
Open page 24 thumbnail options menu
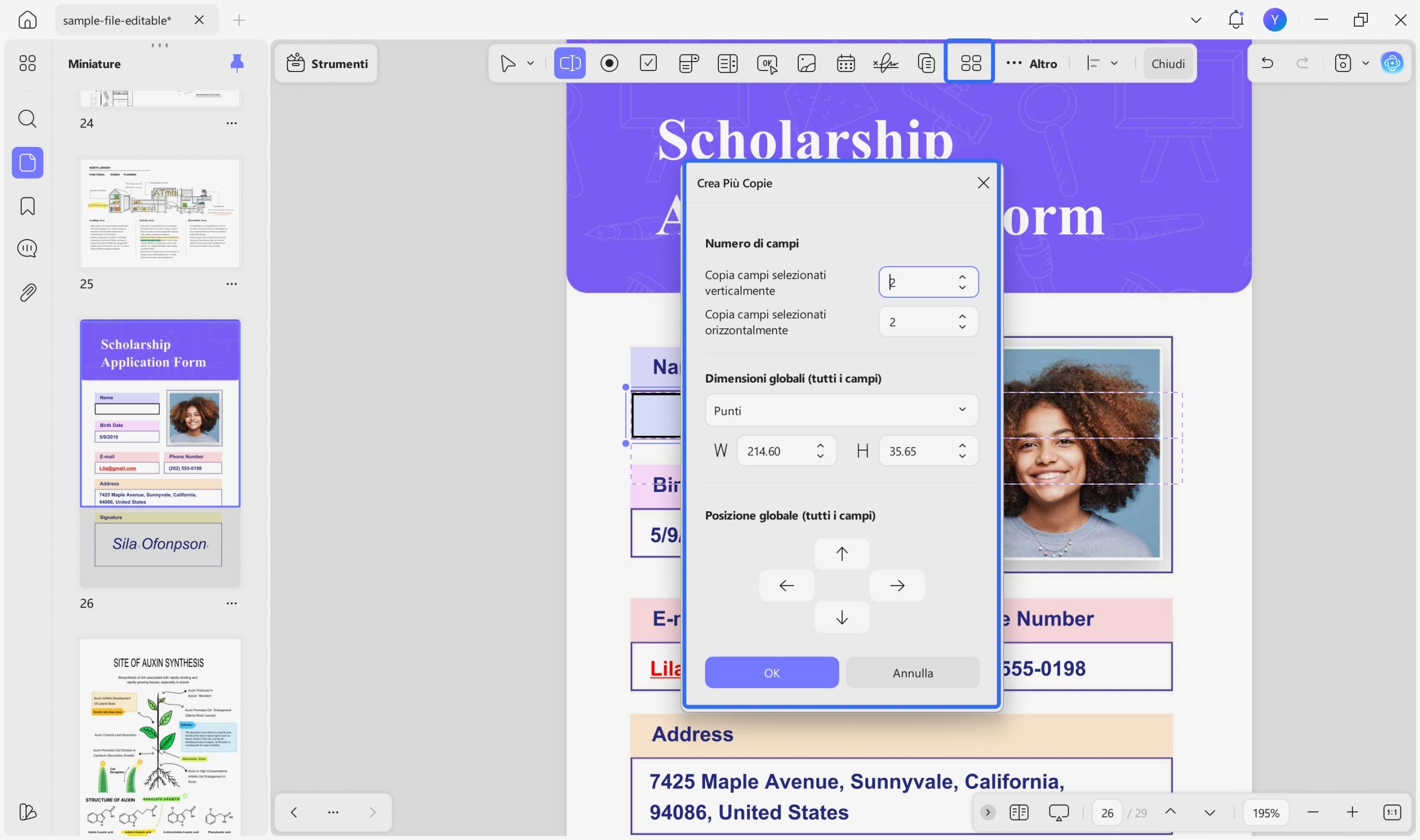(231, 123)
